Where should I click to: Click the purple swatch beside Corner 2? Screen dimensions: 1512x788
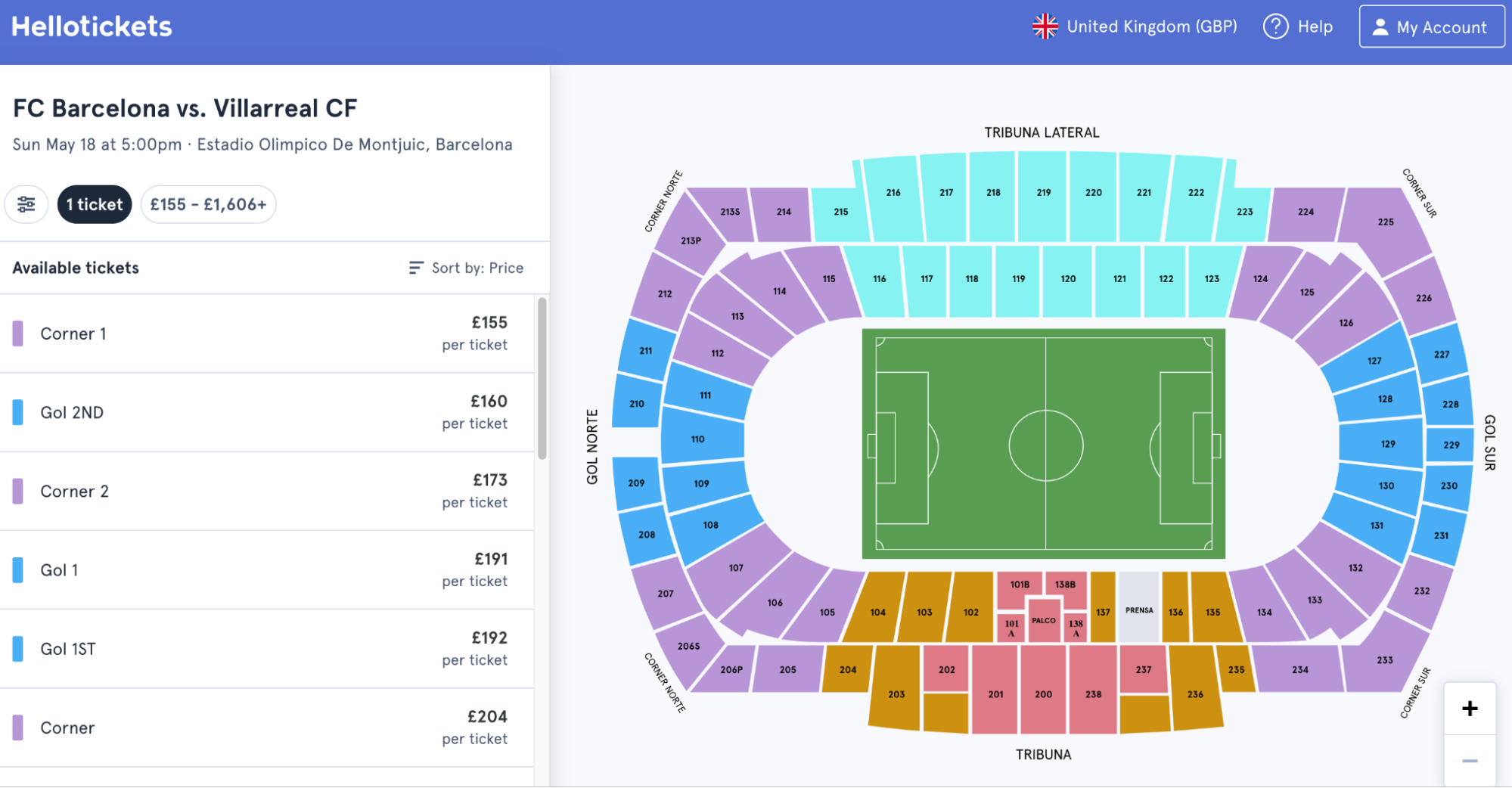tap(17, 491)
